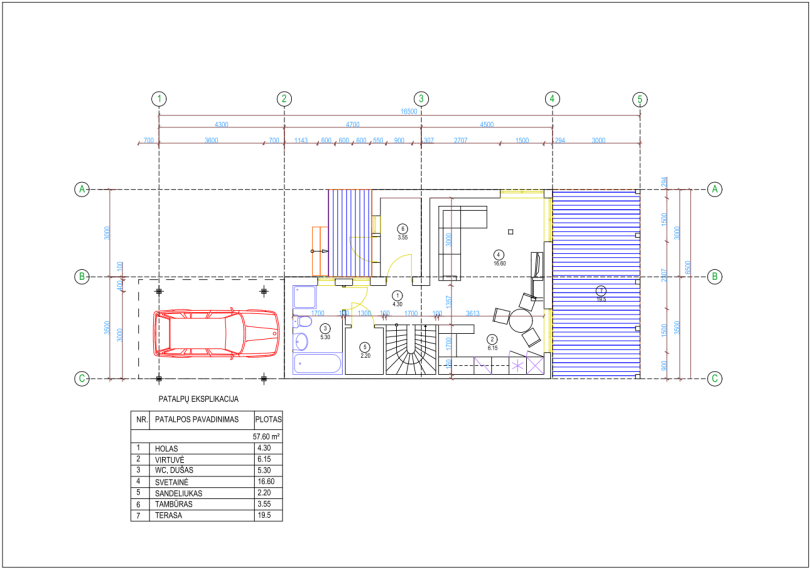The image size is (810, 570).
Task: Click grid axis bubble 5 at top
Action: (640, 99)
